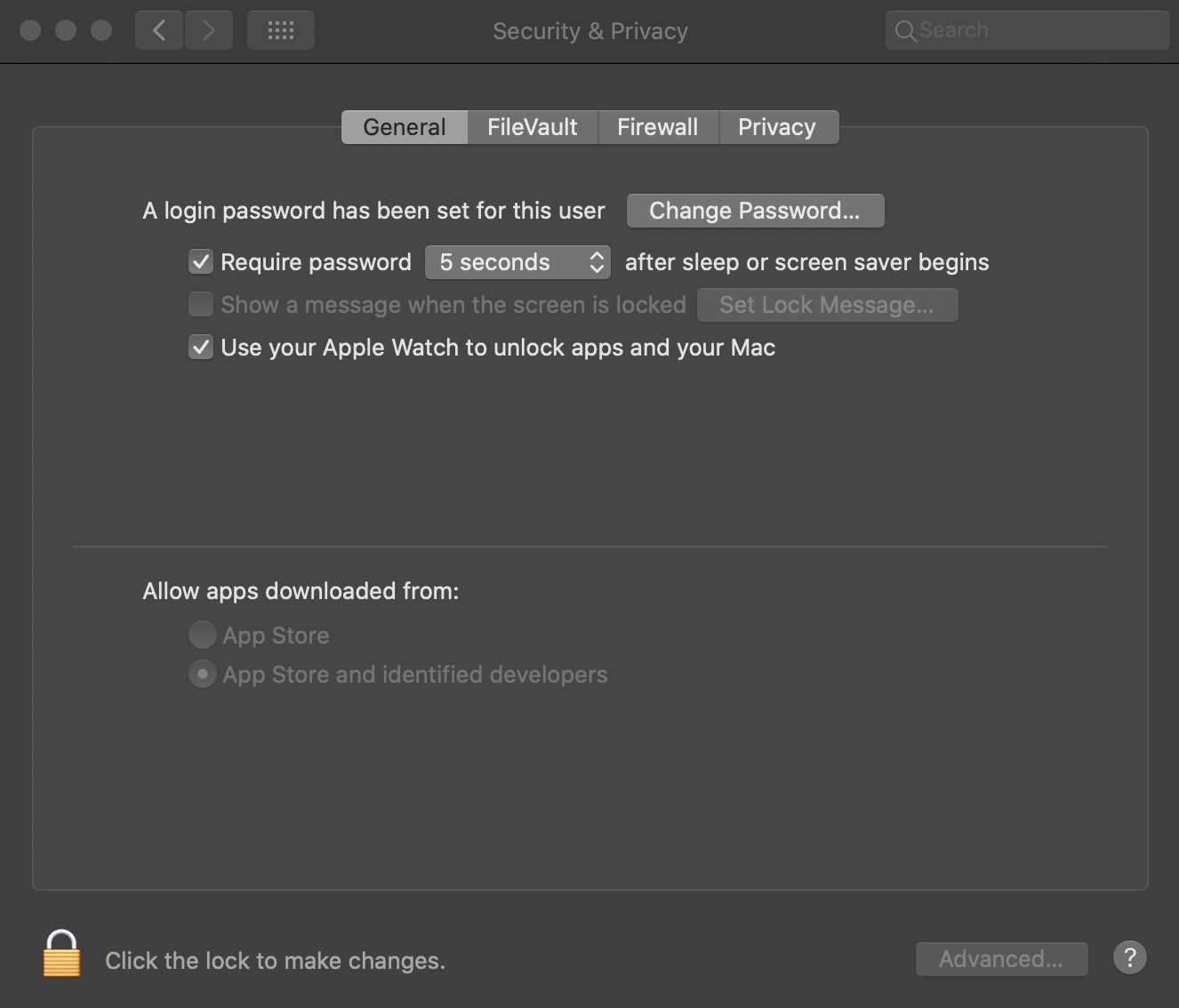Disable Apple Watch unlock checkbox
Screen dimensions: 1179x1008
tap(201, 348)
